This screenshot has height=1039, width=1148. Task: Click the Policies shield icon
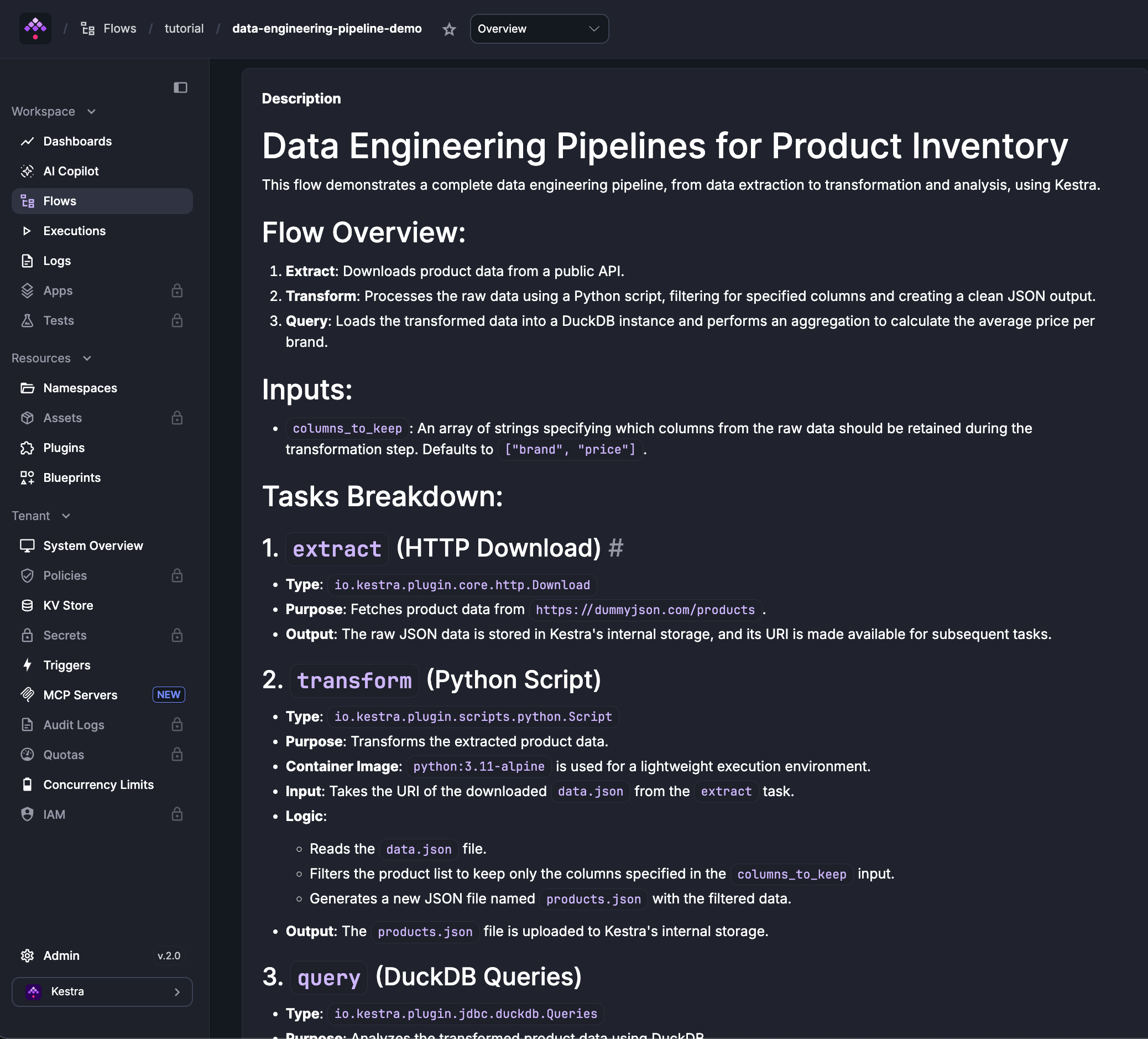point(27,575)
